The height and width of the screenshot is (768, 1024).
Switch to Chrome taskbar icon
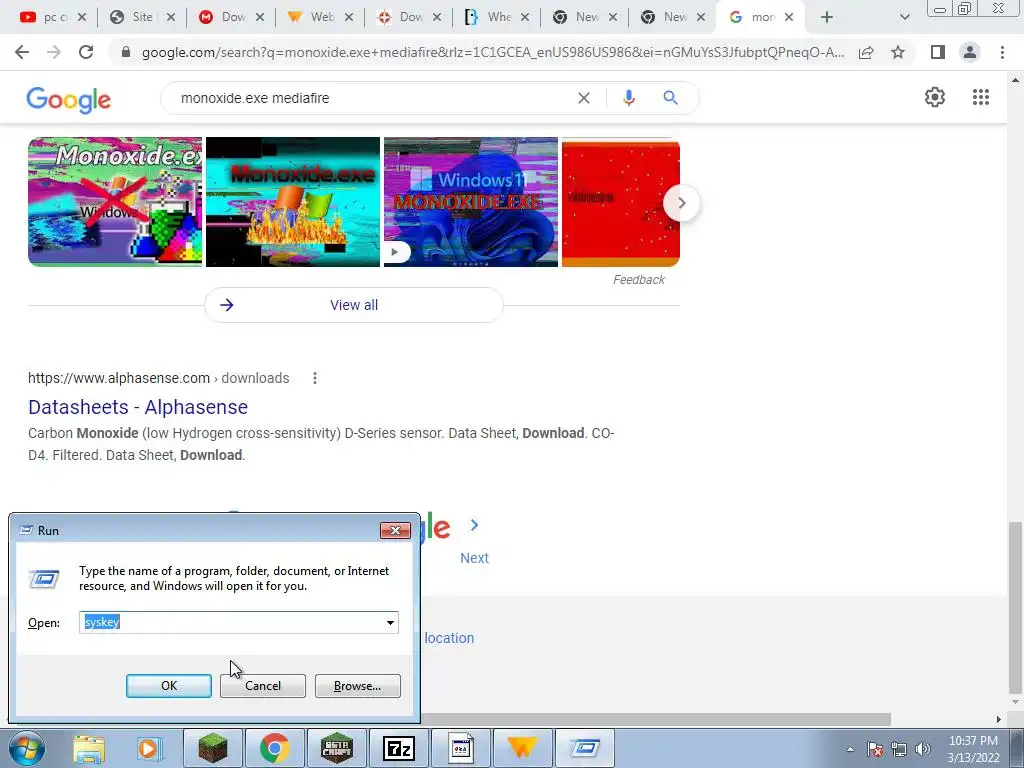point(275,748)
